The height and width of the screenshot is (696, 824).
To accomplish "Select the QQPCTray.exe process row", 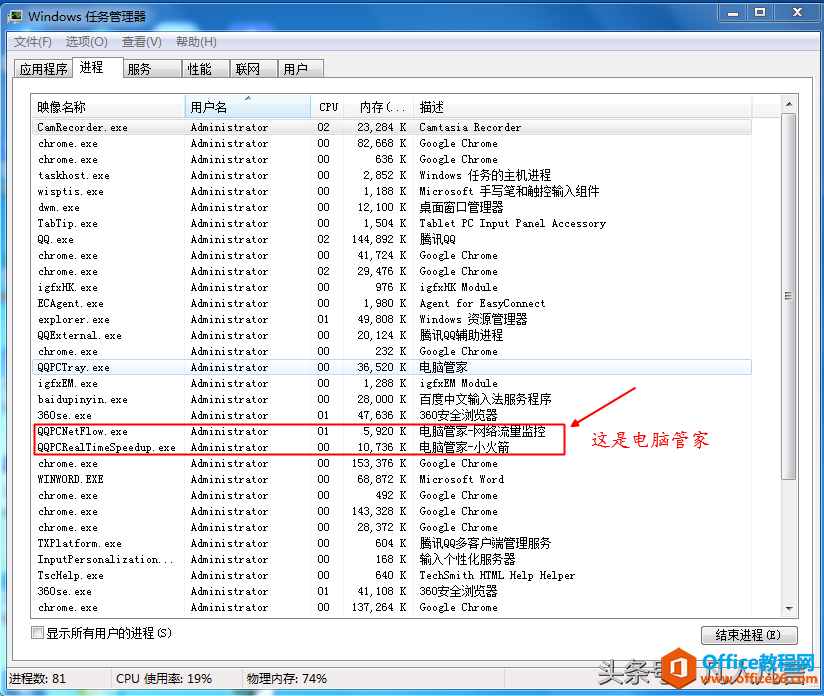I will 392,367.
